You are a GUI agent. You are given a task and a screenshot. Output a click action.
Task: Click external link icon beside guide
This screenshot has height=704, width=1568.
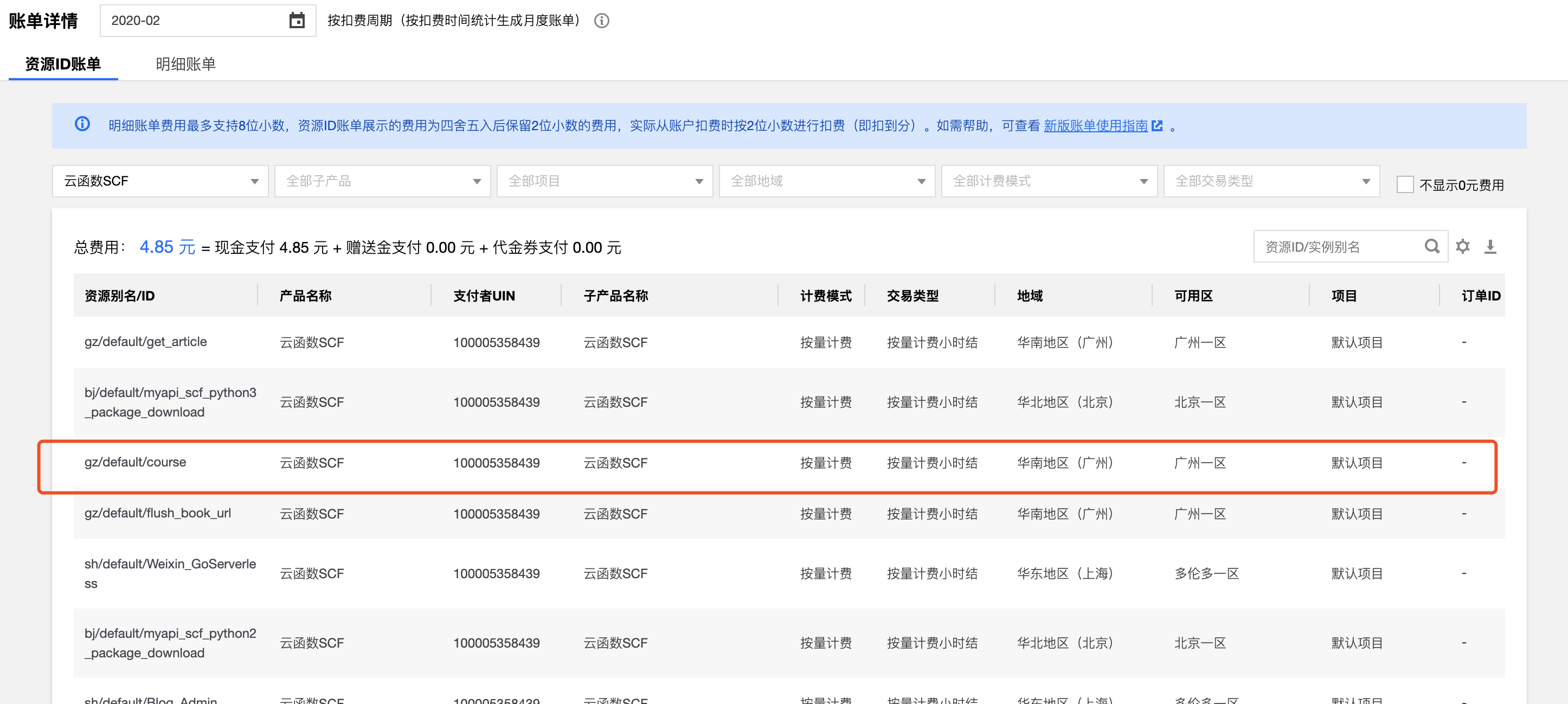1157,125
